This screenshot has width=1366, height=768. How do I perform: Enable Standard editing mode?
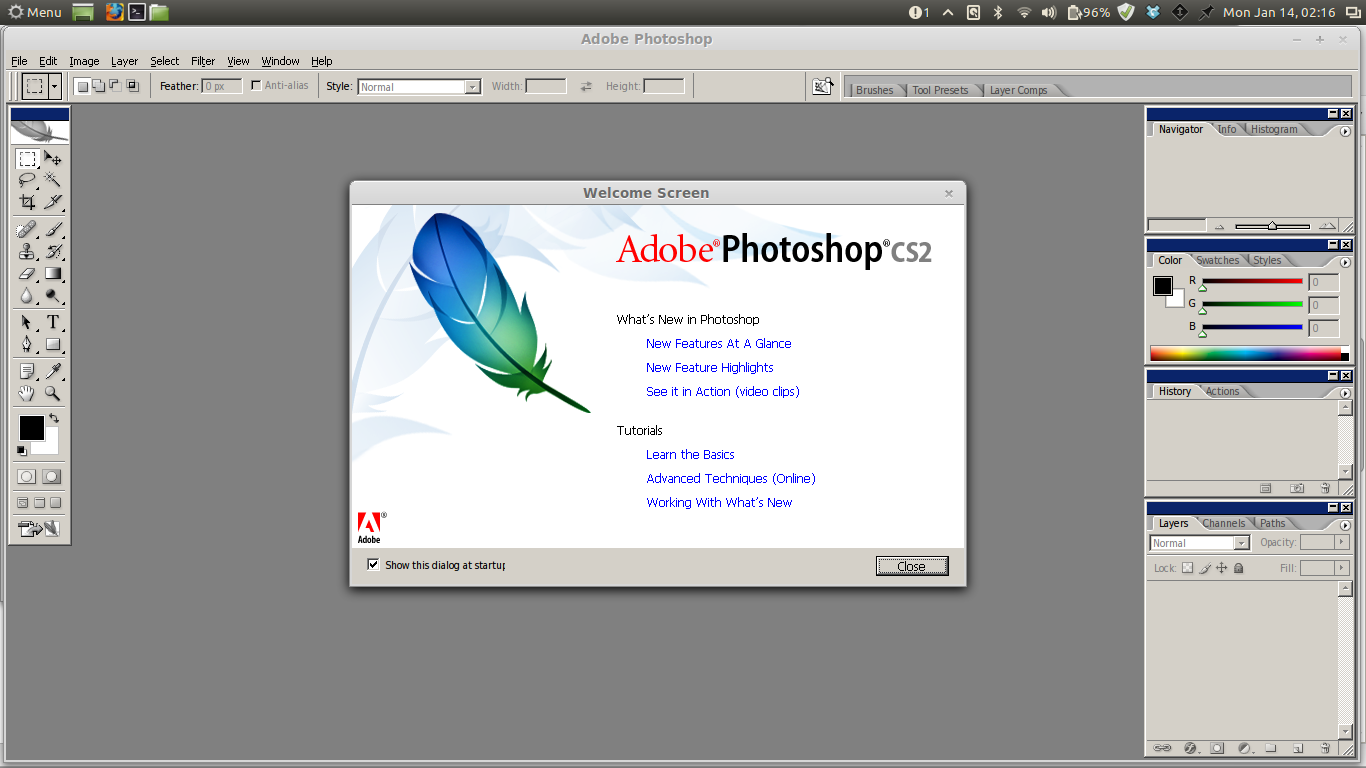[x=27, y=477]
